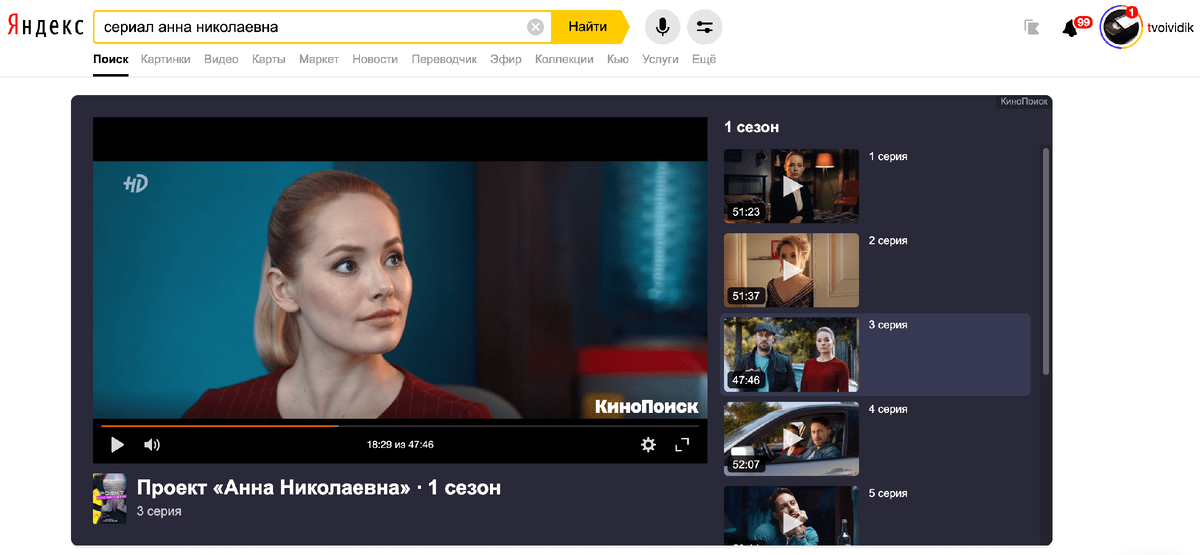Open the Услуги tab

(660, 59)
